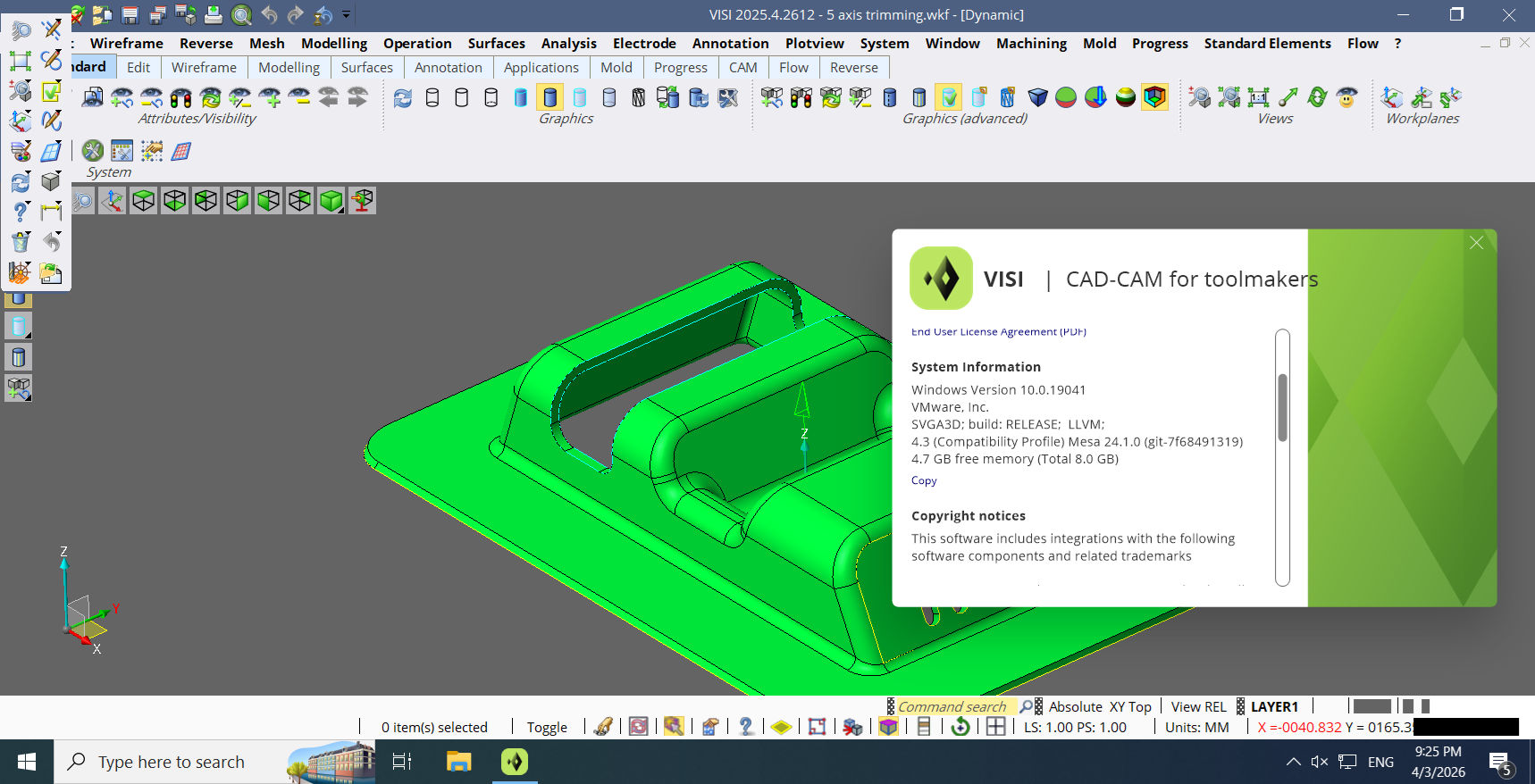
Task: Click the Save (floppy disk) icon in the quick access toolbar
Action: point(130,14)
